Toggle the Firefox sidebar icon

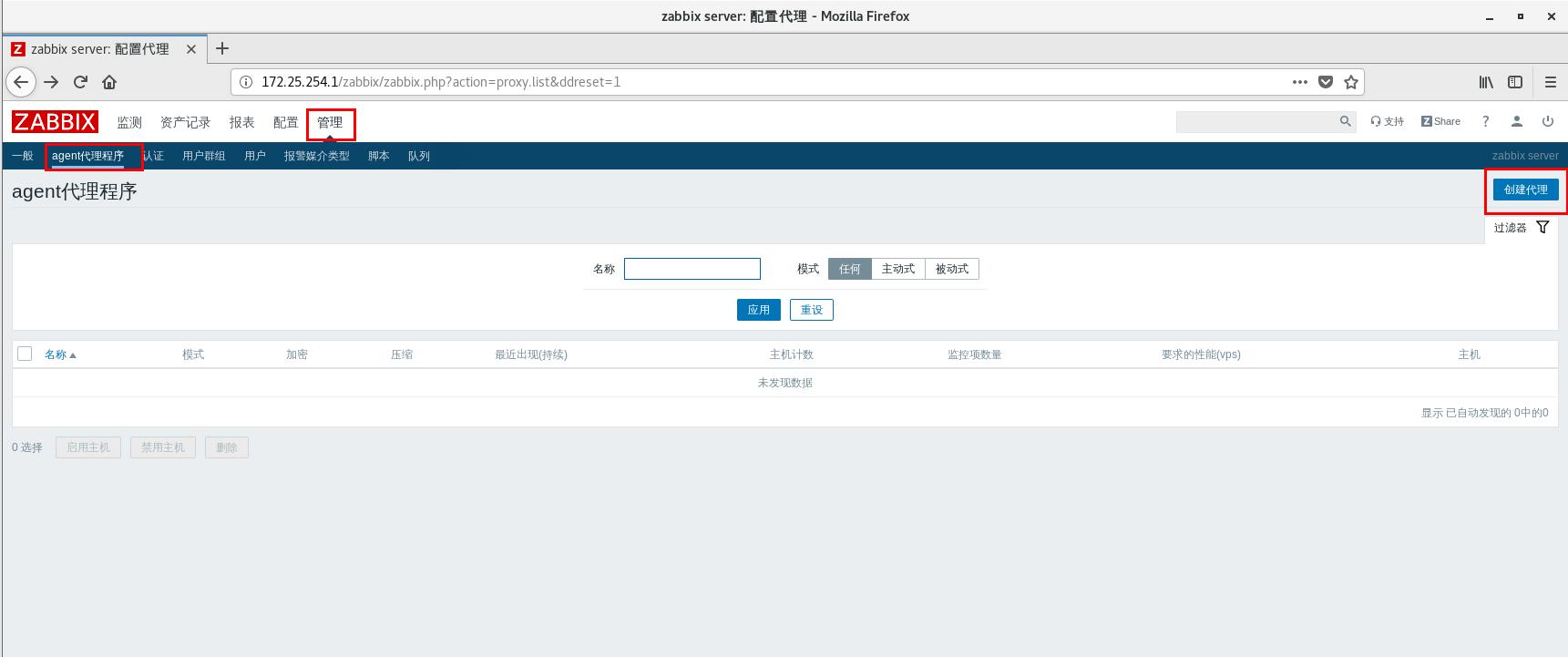click(x=1515, y=82)
